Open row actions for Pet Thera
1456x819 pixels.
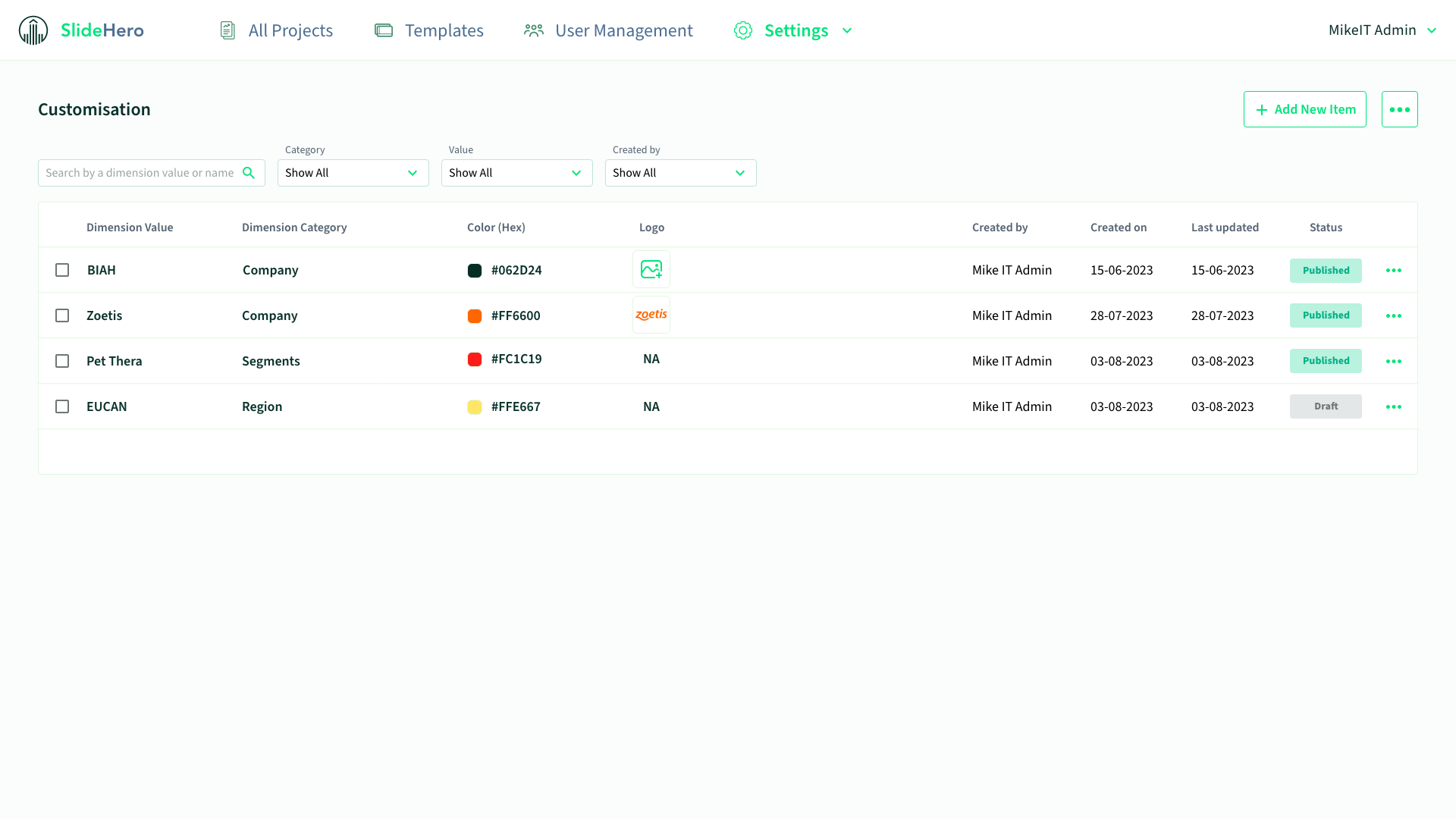click(x=1393, y=362)
